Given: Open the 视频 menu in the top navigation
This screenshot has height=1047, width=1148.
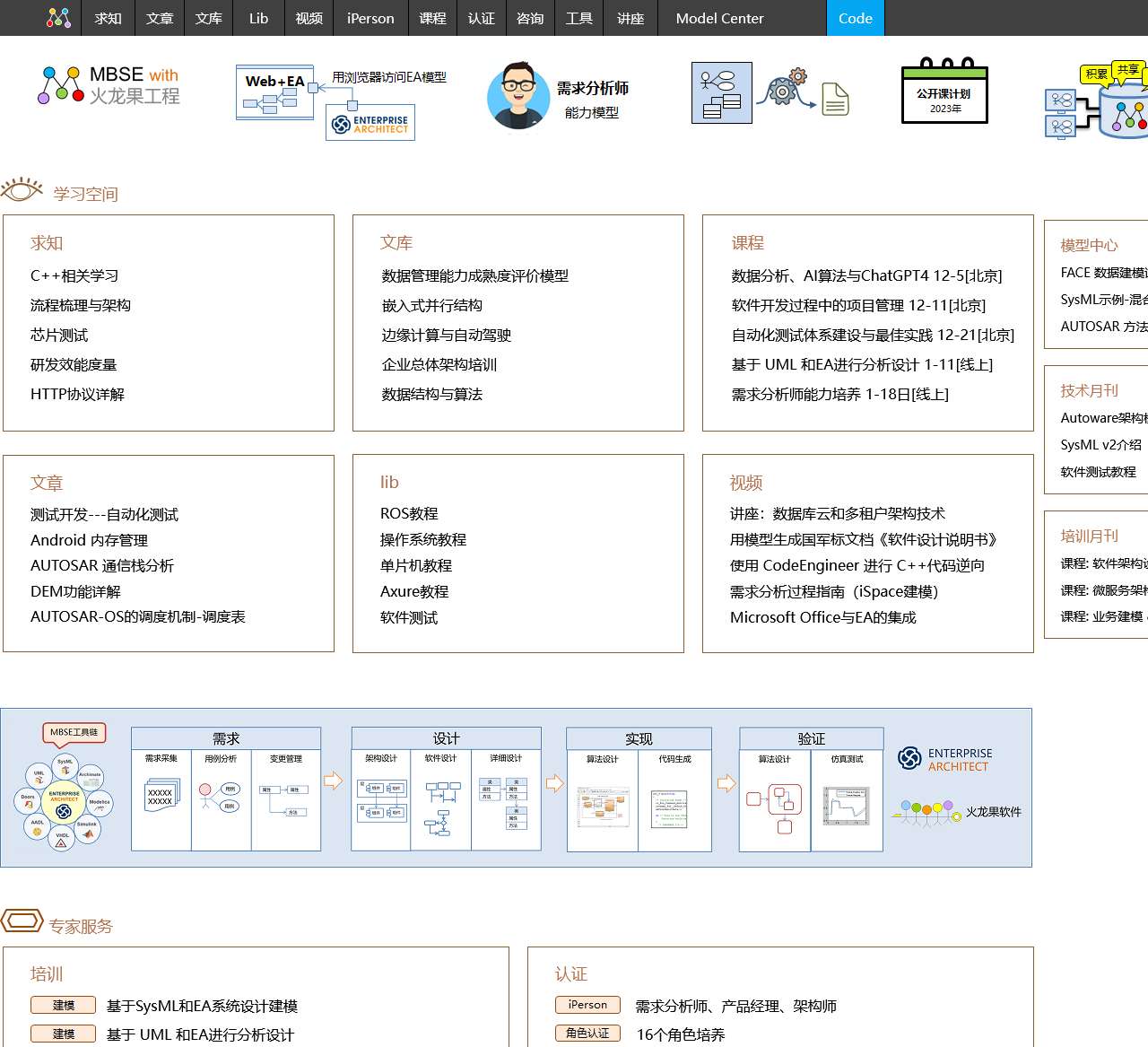Looking at the screenshot, I should (x=309, y=18).
